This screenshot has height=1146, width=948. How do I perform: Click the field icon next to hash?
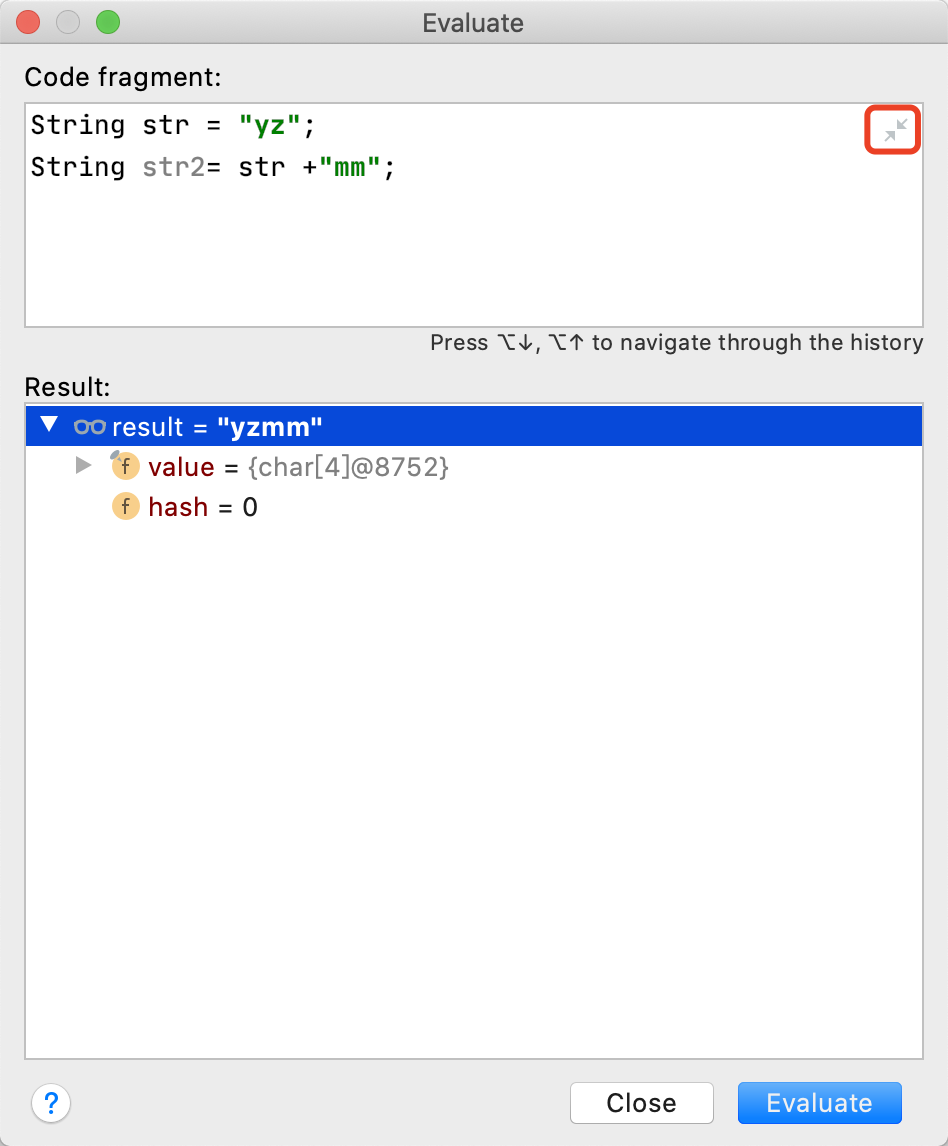pos(125,507)
